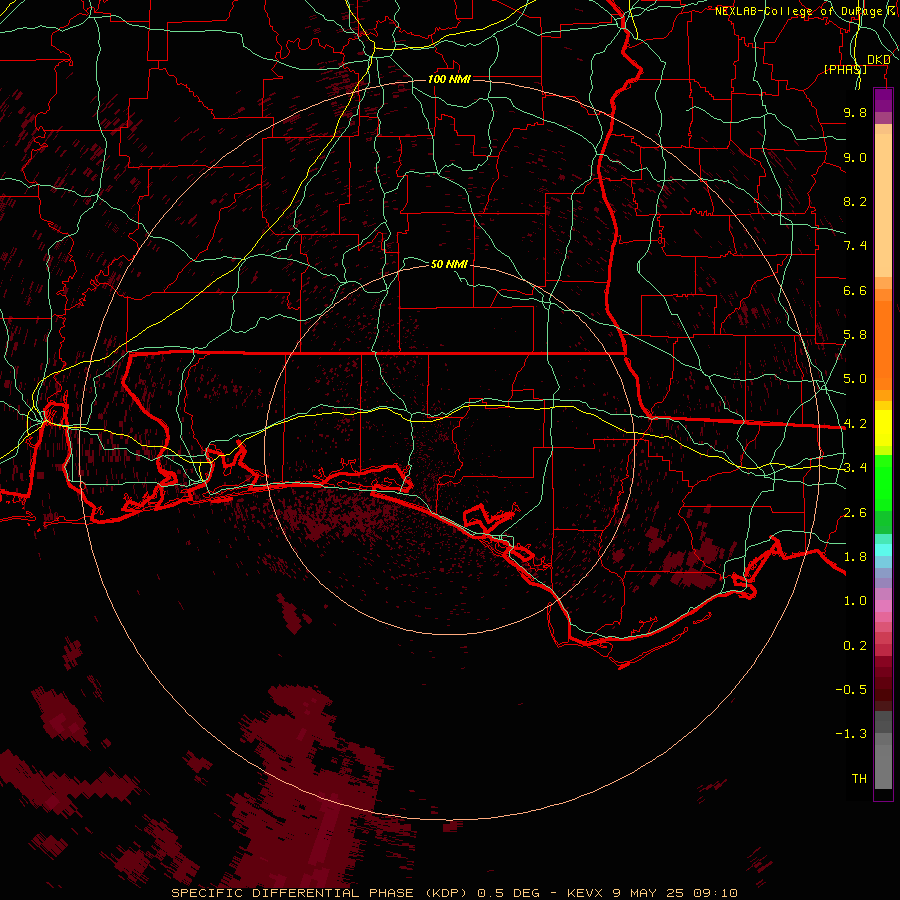Click the 1.0 scale value

click(855, 601)
